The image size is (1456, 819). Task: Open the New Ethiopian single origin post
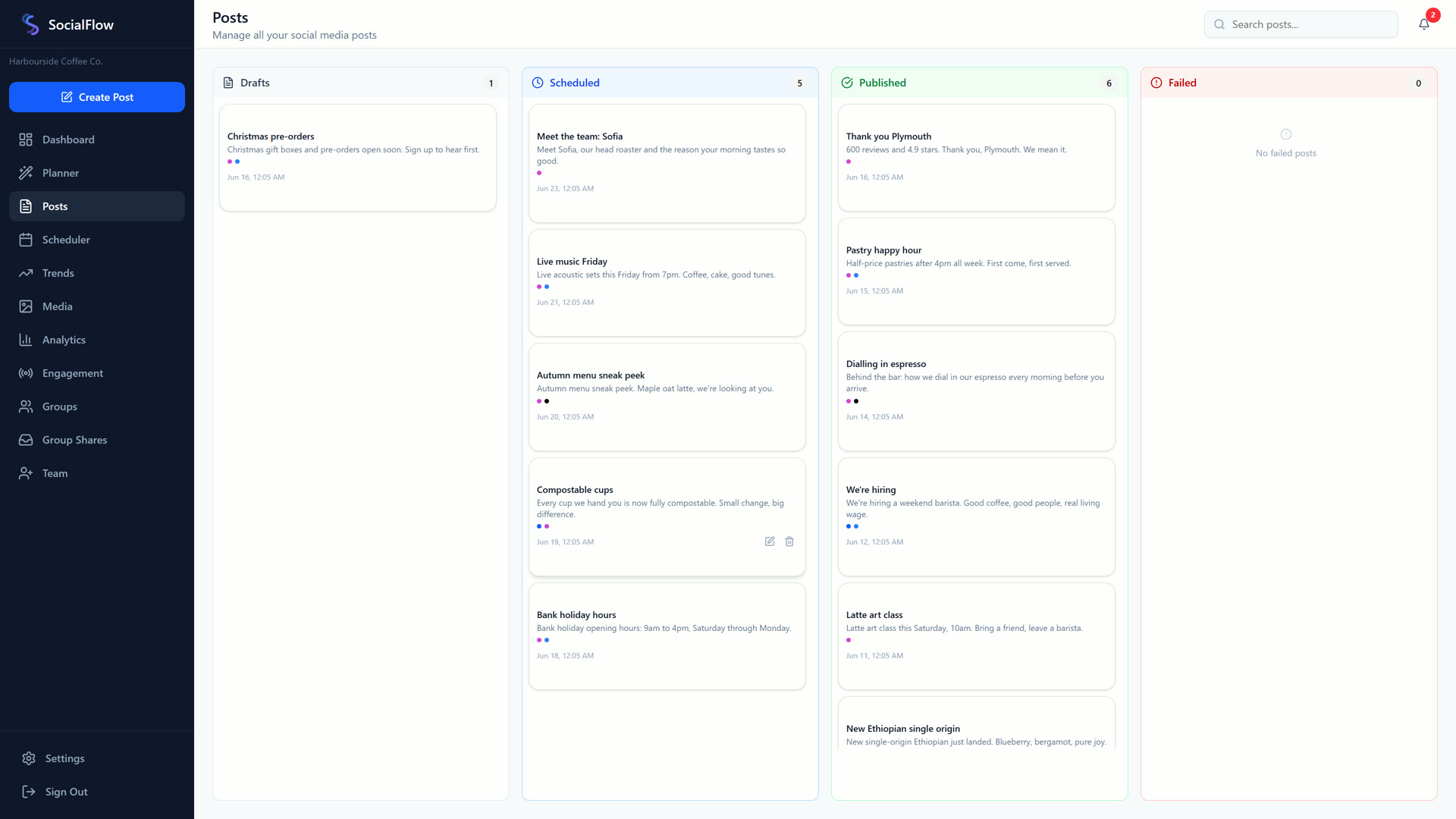coord(977,724)
